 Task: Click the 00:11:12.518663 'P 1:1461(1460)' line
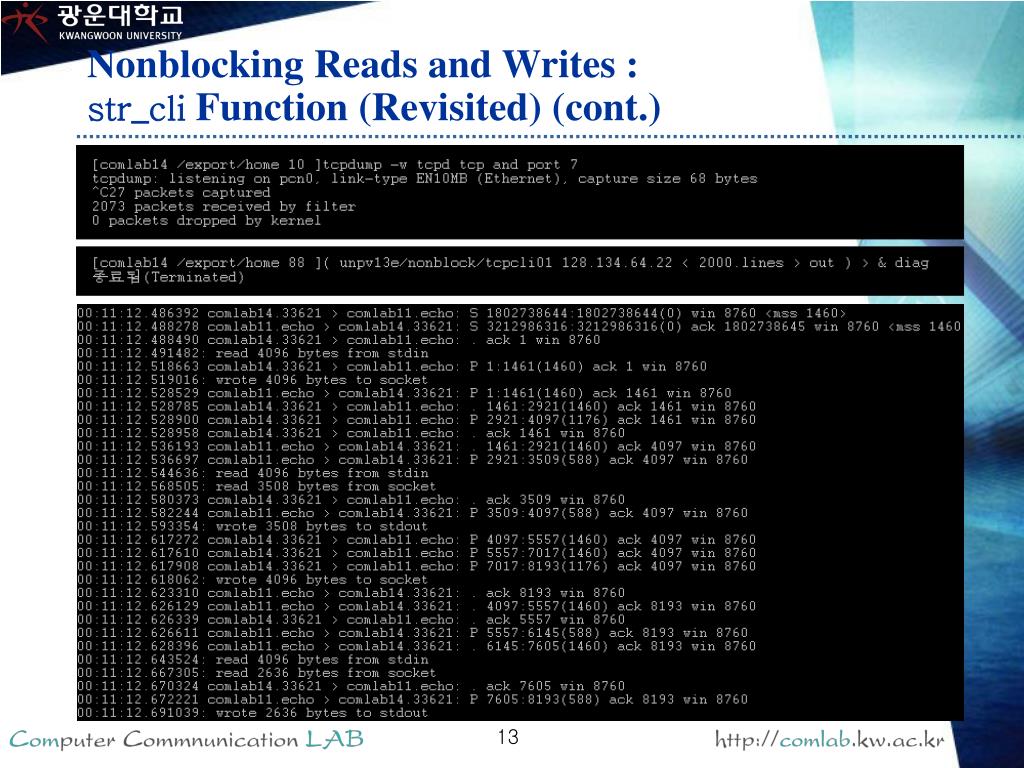[392, 366]
